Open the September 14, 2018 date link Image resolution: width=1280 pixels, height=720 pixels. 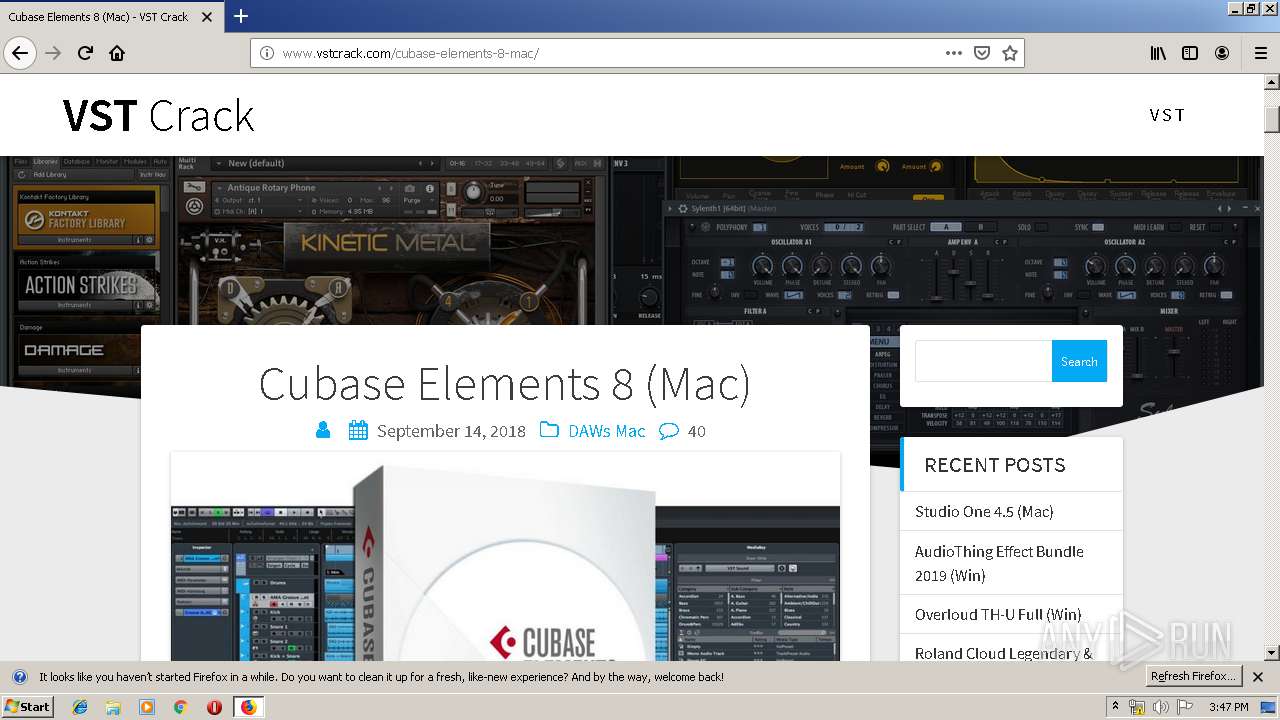(x=451, y=431)
